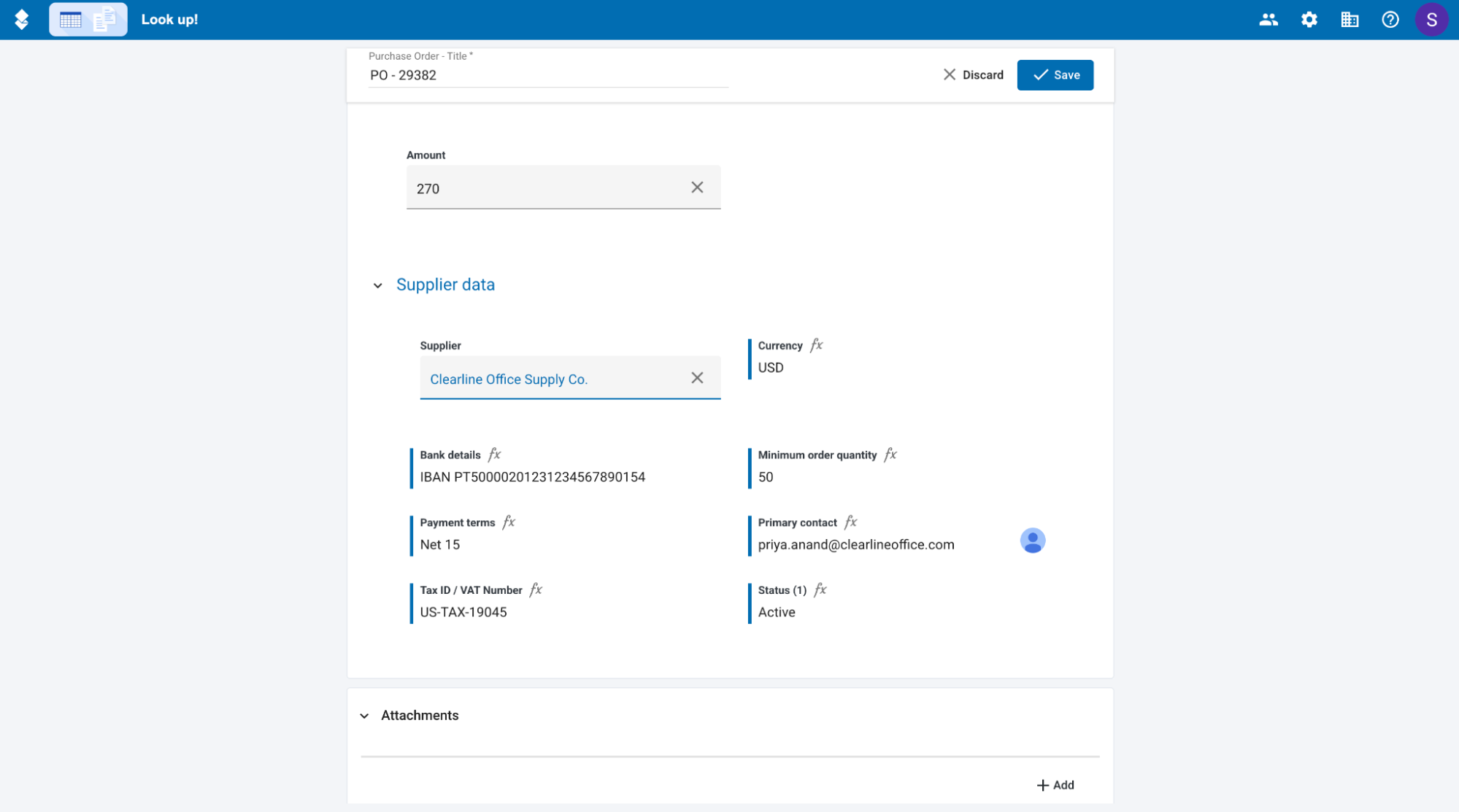Select the US-TAX-19045 value
The height and width of the screenshot is (812, 1459).
tap(463, 612)
